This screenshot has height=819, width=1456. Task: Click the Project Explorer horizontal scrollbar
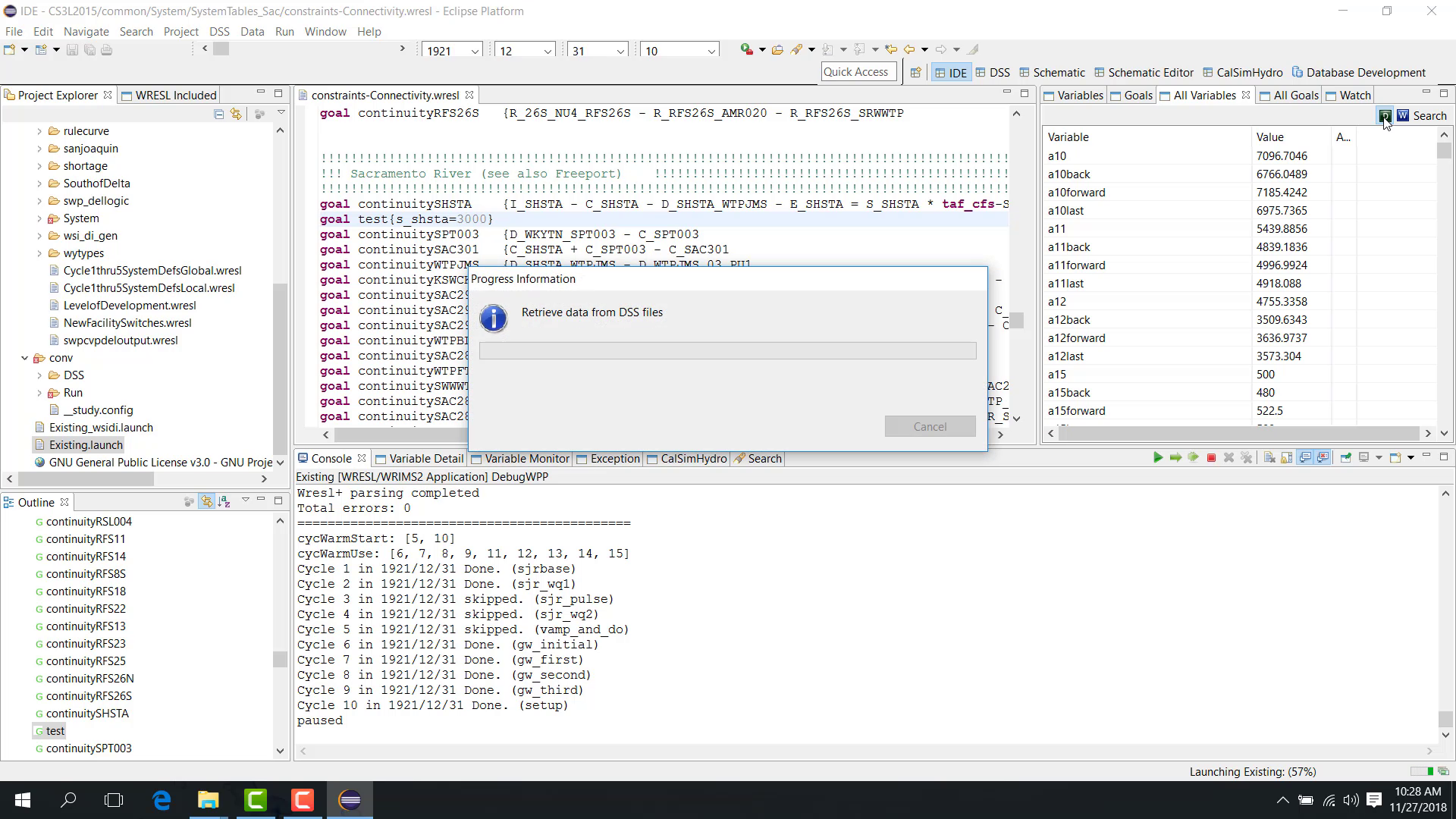pyautogui.click(x=85, y=479)
